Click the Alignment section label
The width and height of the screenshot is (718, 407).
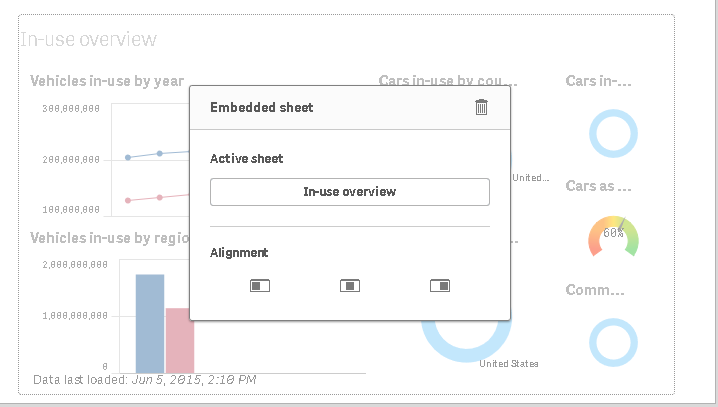[x=239, y=253]
